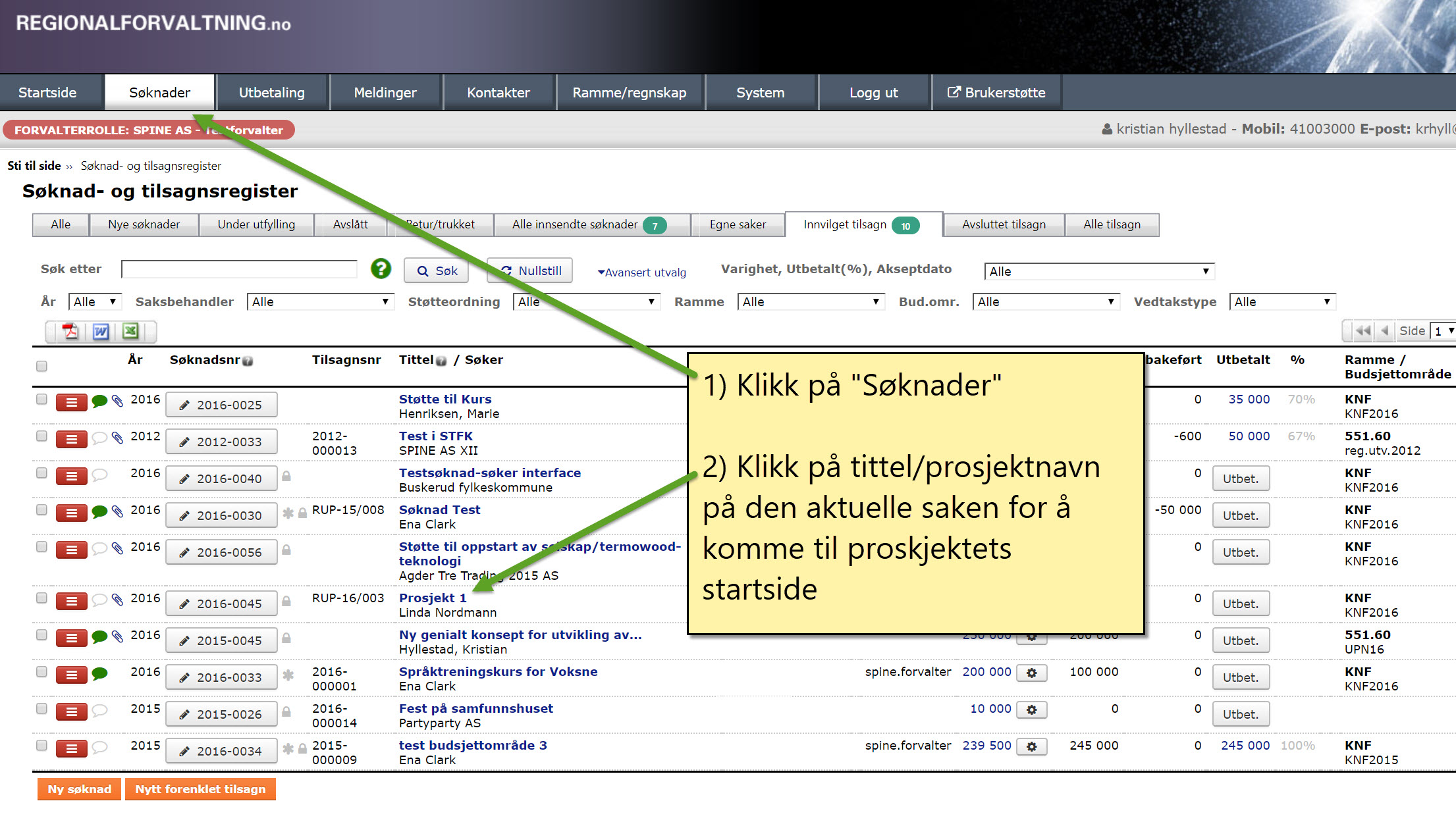Export list to Excel spreadsheet icon
1456x826 pixels.
coord(130,331)
